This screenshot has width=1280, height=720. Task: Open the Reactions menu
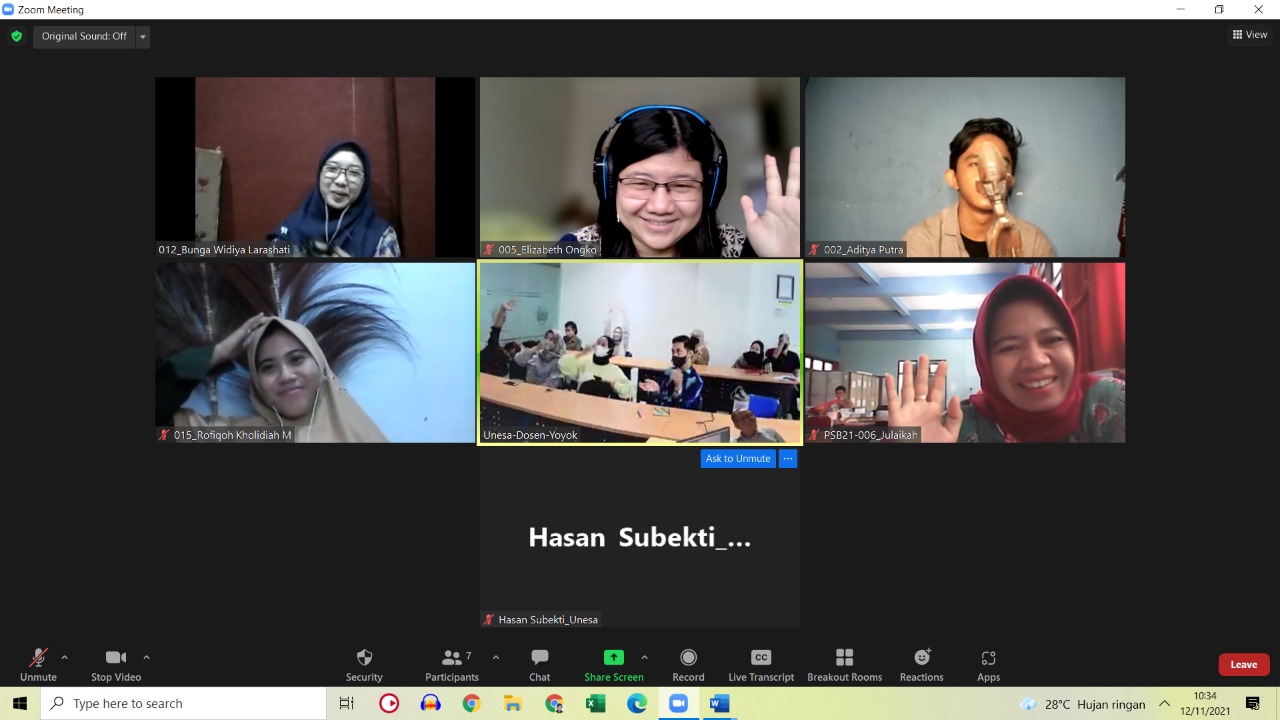click(x=921, y=664)
